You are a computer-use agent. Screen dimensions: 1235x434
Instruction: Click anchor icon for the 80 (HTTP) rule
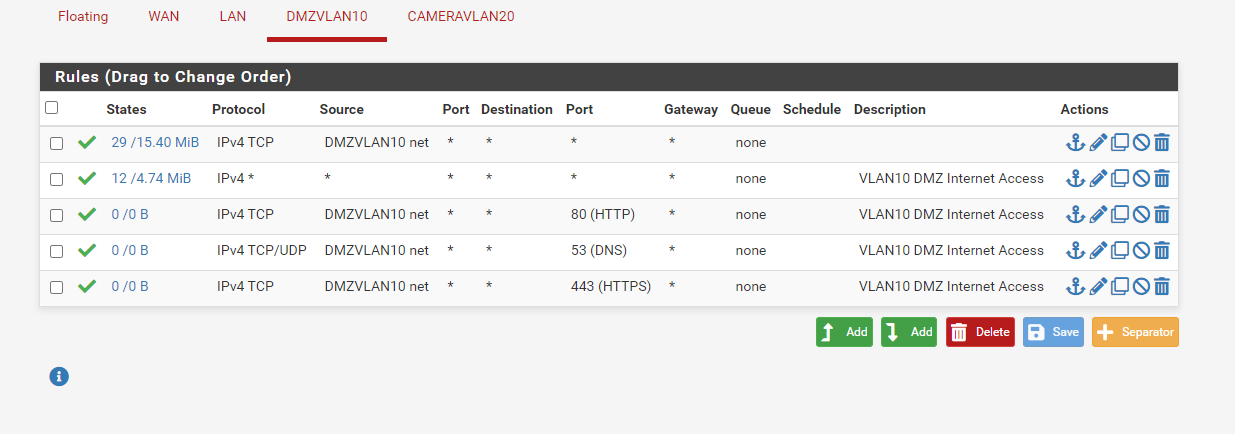click(1075, 215)
